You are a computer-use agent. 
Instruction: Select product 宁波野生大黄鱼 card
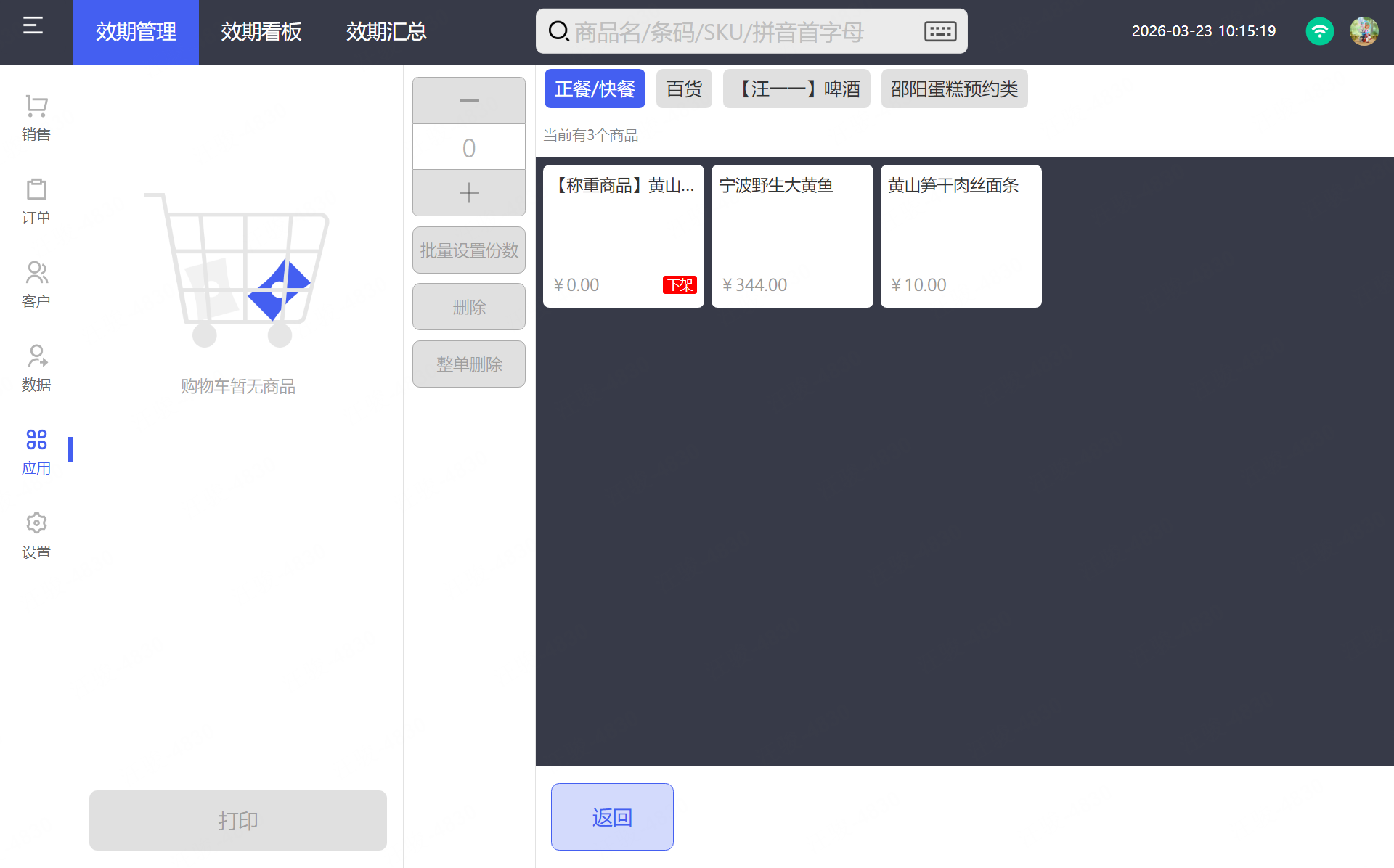792,236
